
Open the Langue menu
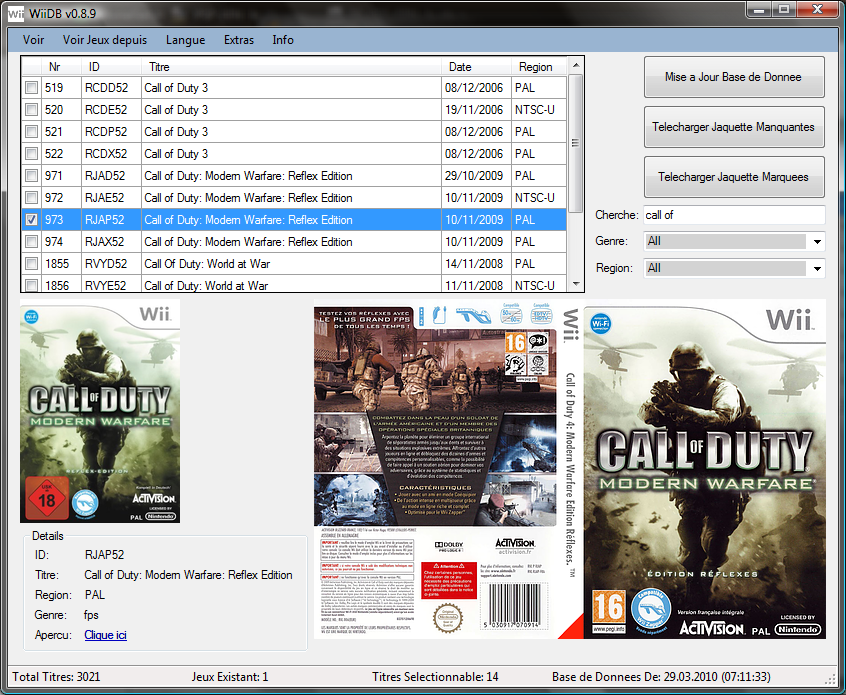(186, 40)
